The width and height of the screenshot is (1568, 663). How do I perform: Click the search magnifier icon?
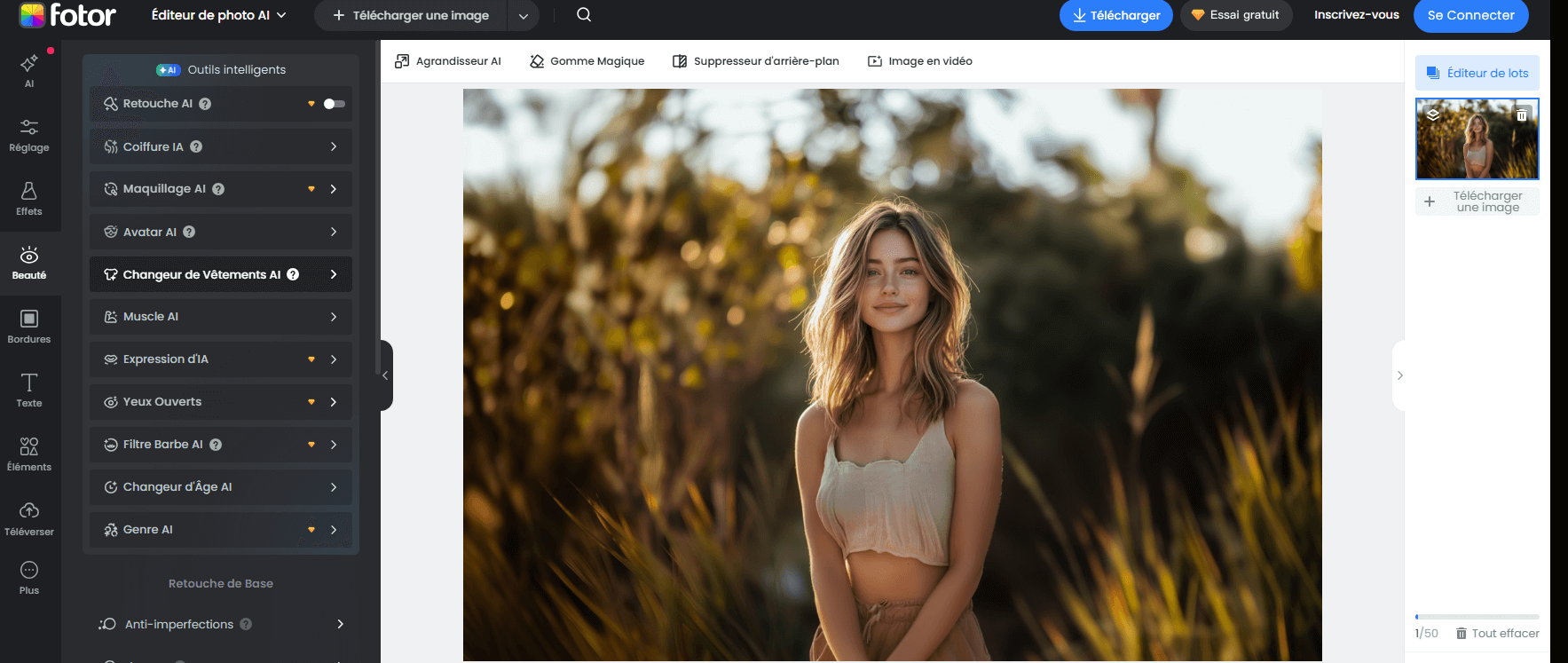pos(584,15)
